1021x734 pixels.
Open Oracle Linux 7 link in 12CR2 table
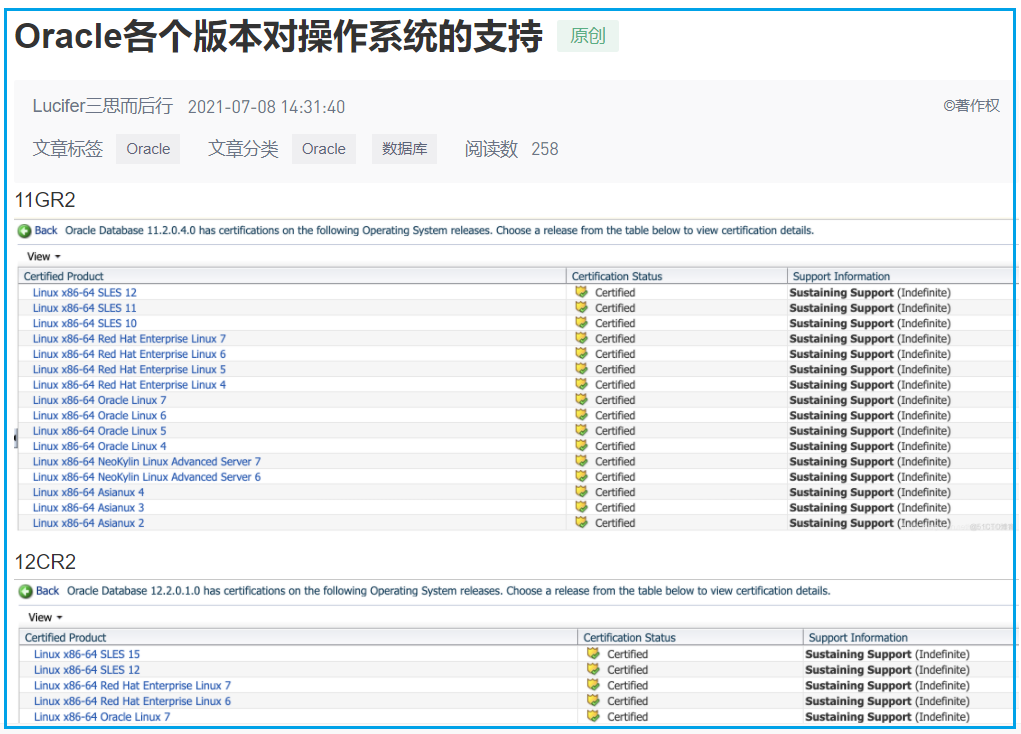pos(102,716)
